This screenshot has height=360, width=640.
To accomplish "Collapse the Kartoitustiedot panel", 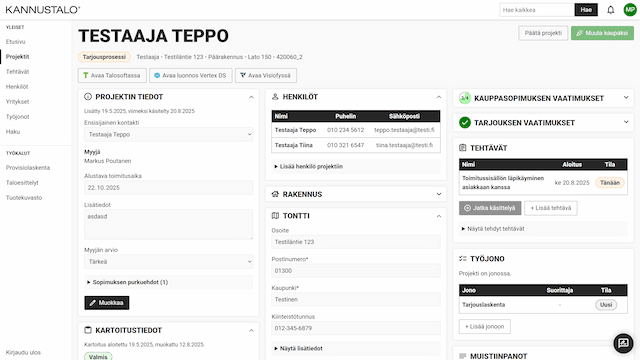I will 251,330.
